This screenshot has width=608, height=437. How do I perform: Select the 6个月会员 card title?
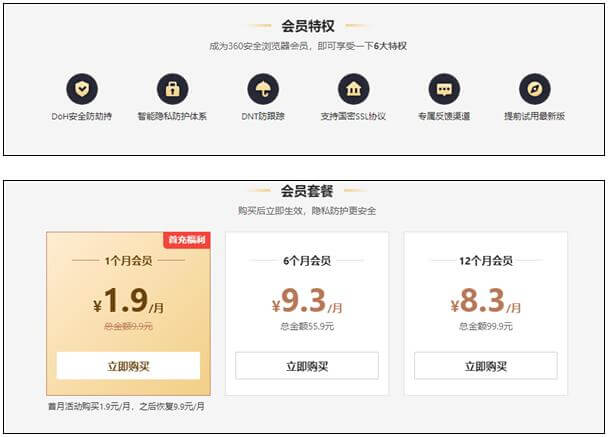(307, 261)
